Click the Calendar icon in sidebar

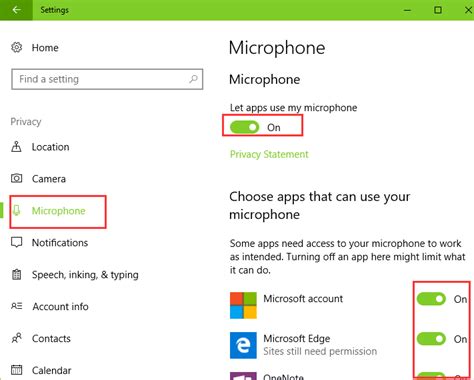17,370
